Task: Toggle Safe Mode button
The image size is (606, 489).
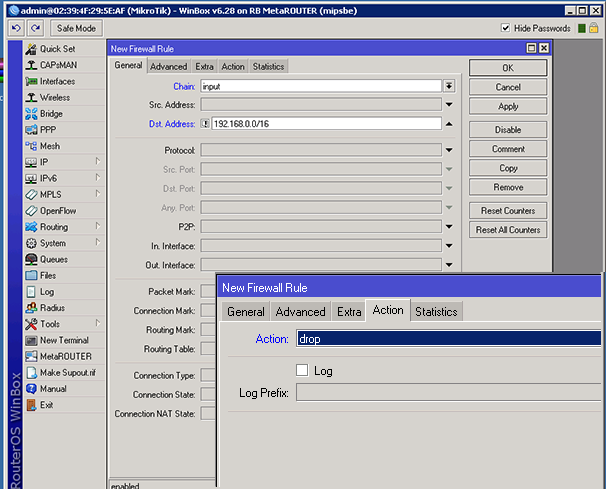Action: point(76,28)
